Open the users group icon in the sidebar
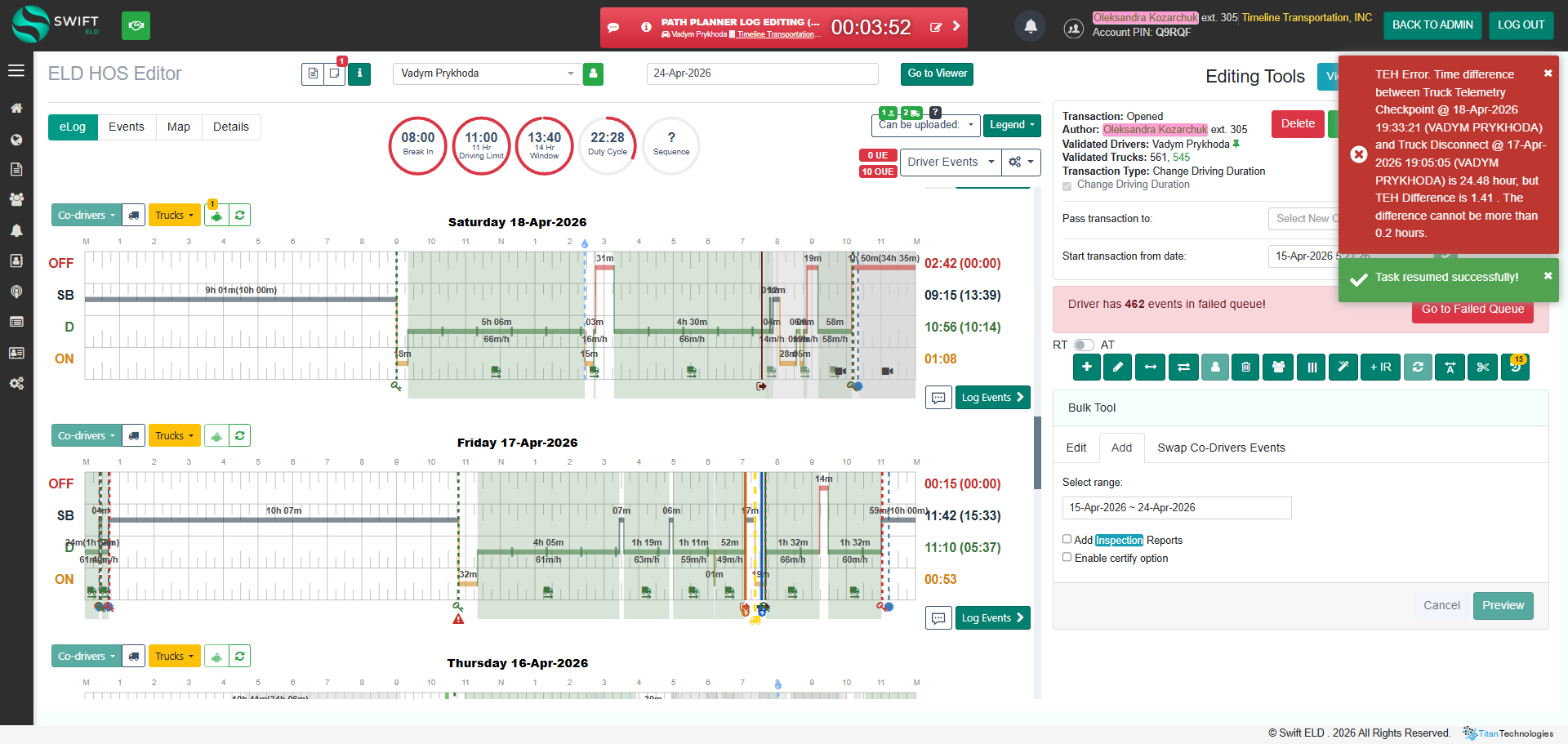1568x744 pixels. coord(16,199)
